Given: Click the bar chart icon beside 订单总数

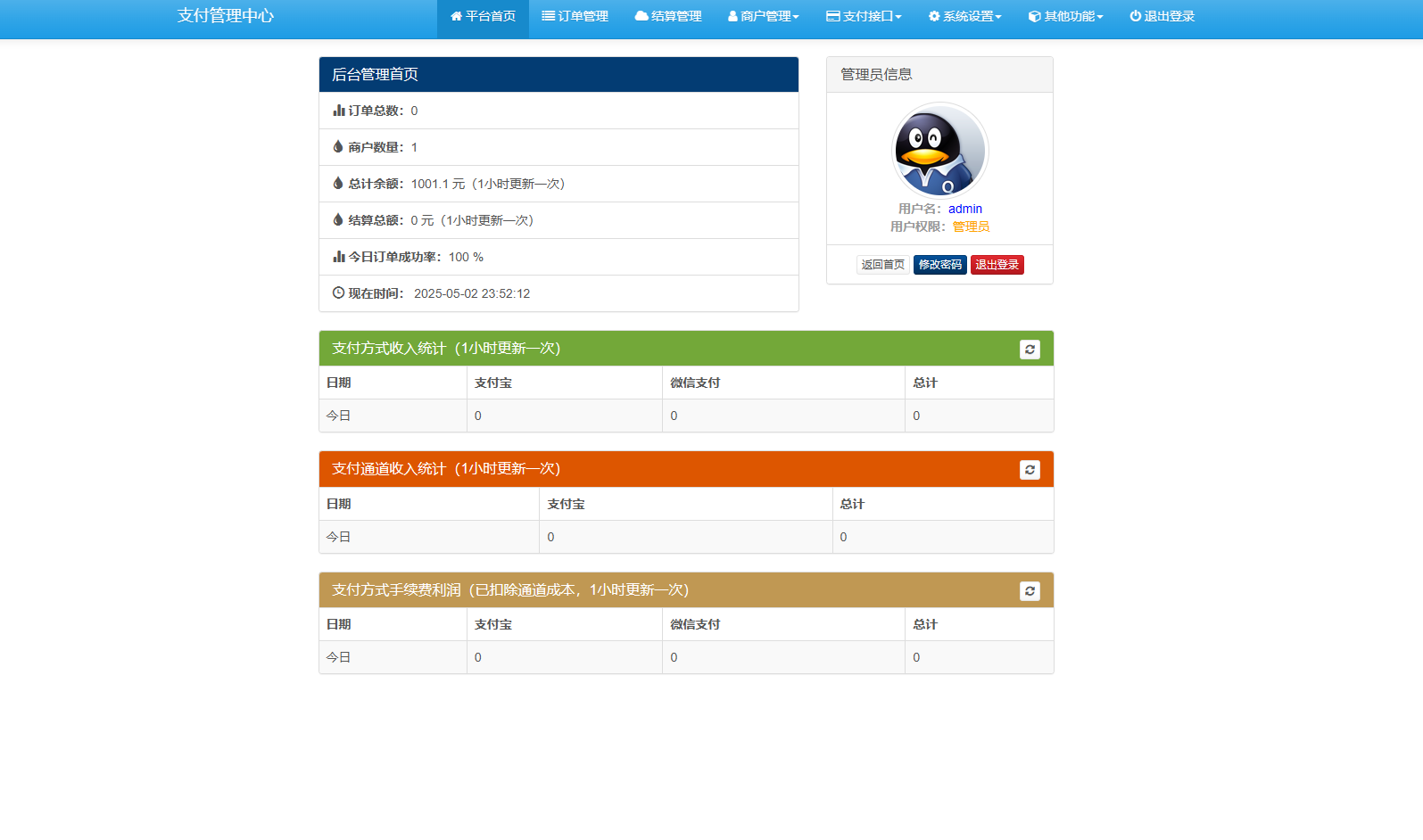Looking at the screenshot, I should (x=338, y=111).
